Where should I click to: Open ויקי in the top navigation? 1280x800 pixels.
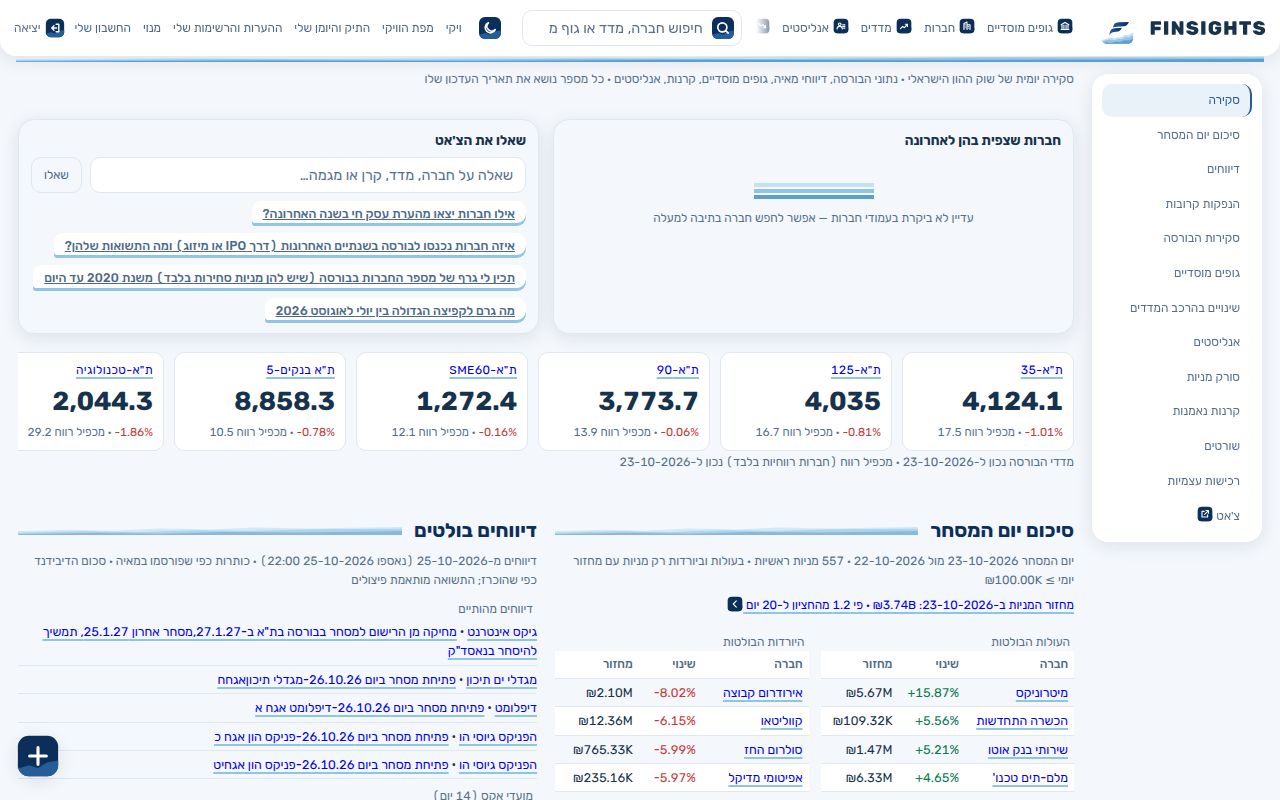[454, 28]
